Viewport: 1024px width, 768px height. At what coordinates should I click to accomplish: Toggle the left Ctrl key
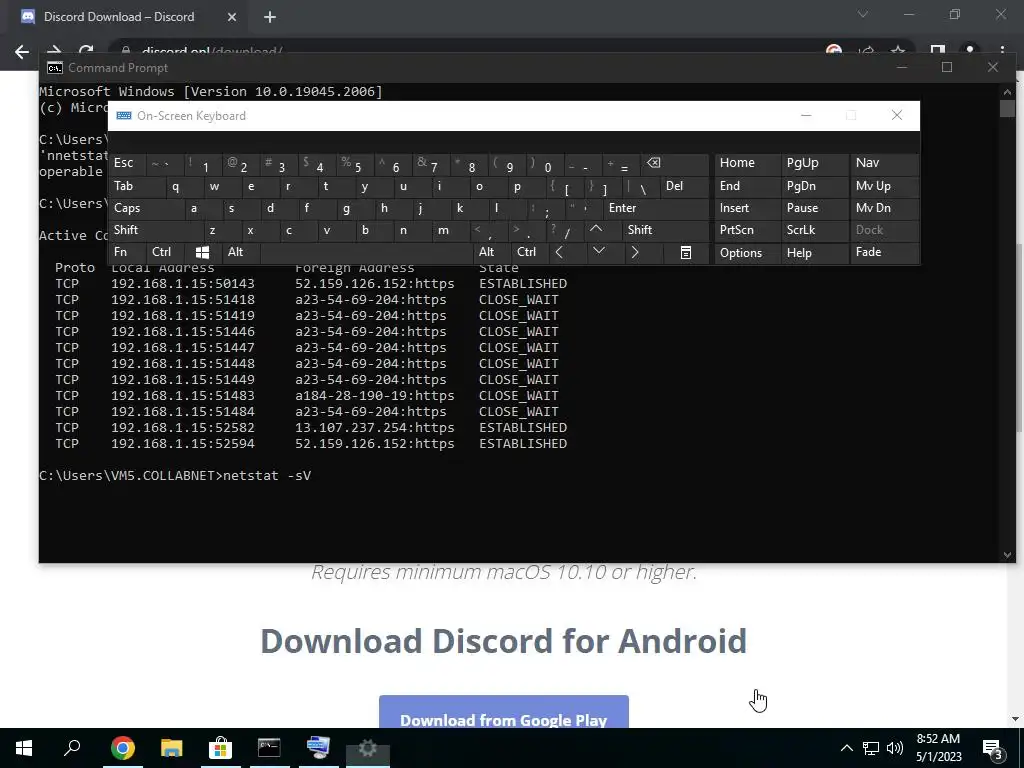[x=165, y=252]
